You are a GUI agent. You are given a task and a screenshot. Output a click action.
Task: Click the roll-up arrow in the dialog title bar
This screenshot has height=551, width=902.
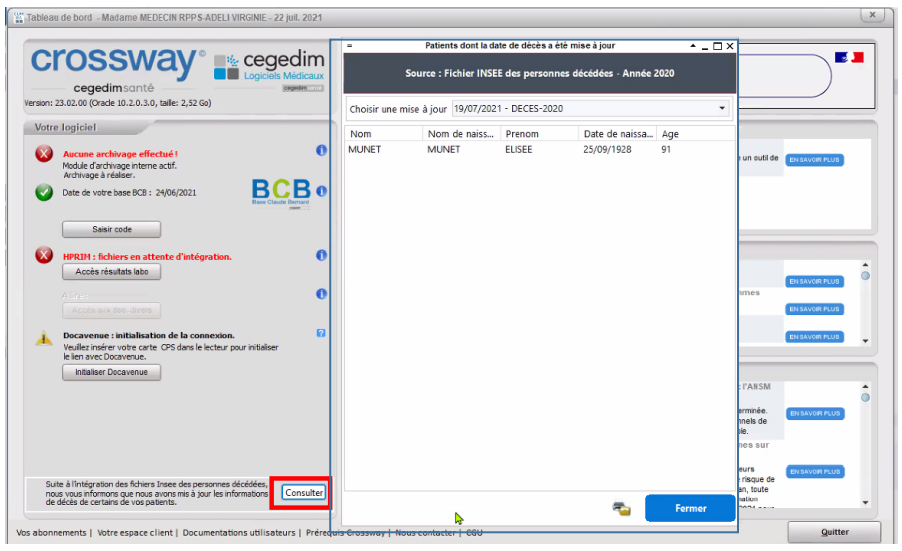[x=691, y=46]
